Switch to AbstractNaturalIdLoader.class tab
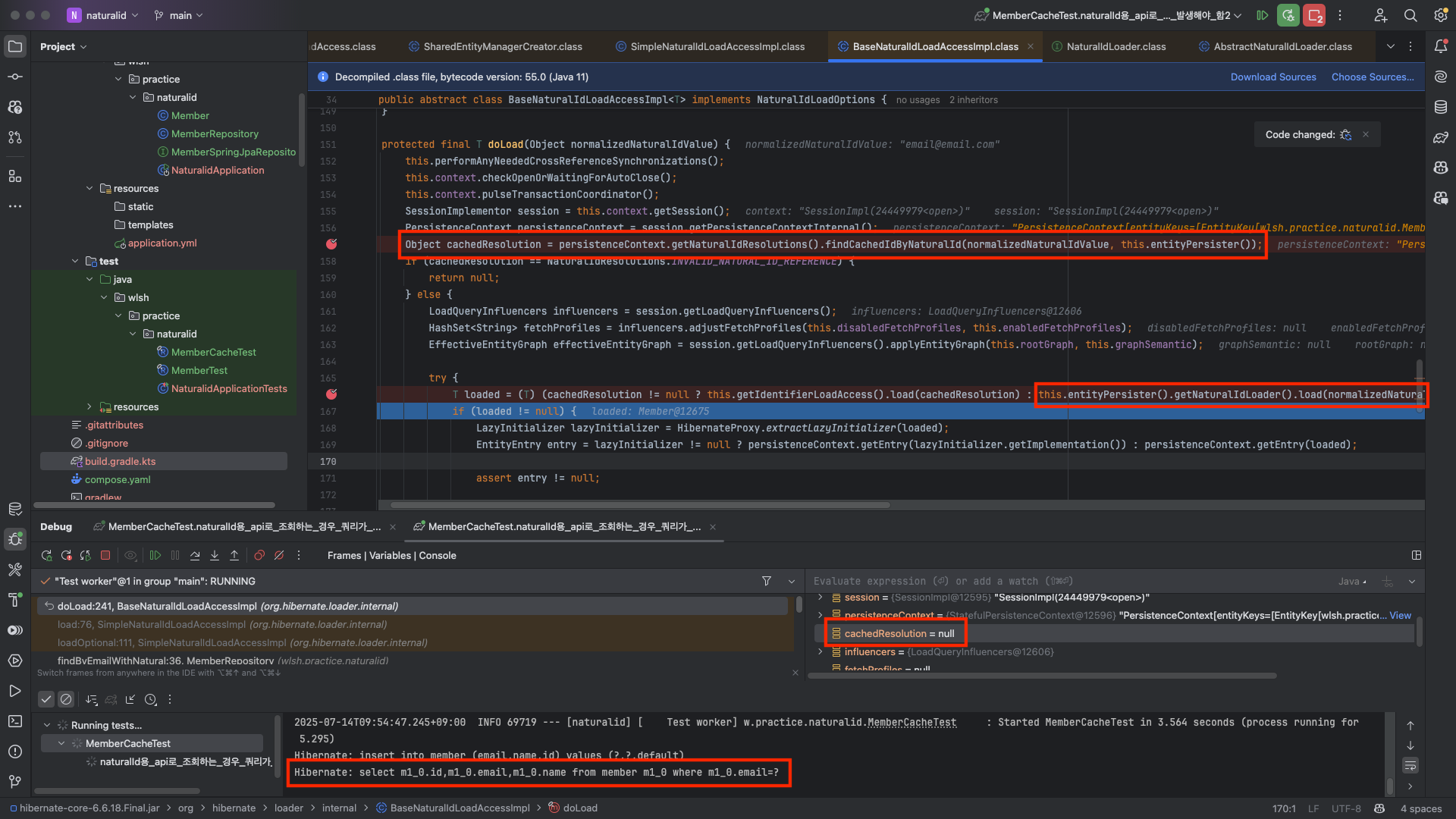This screenshot has width=1456, height=819. pos(1276,47)
